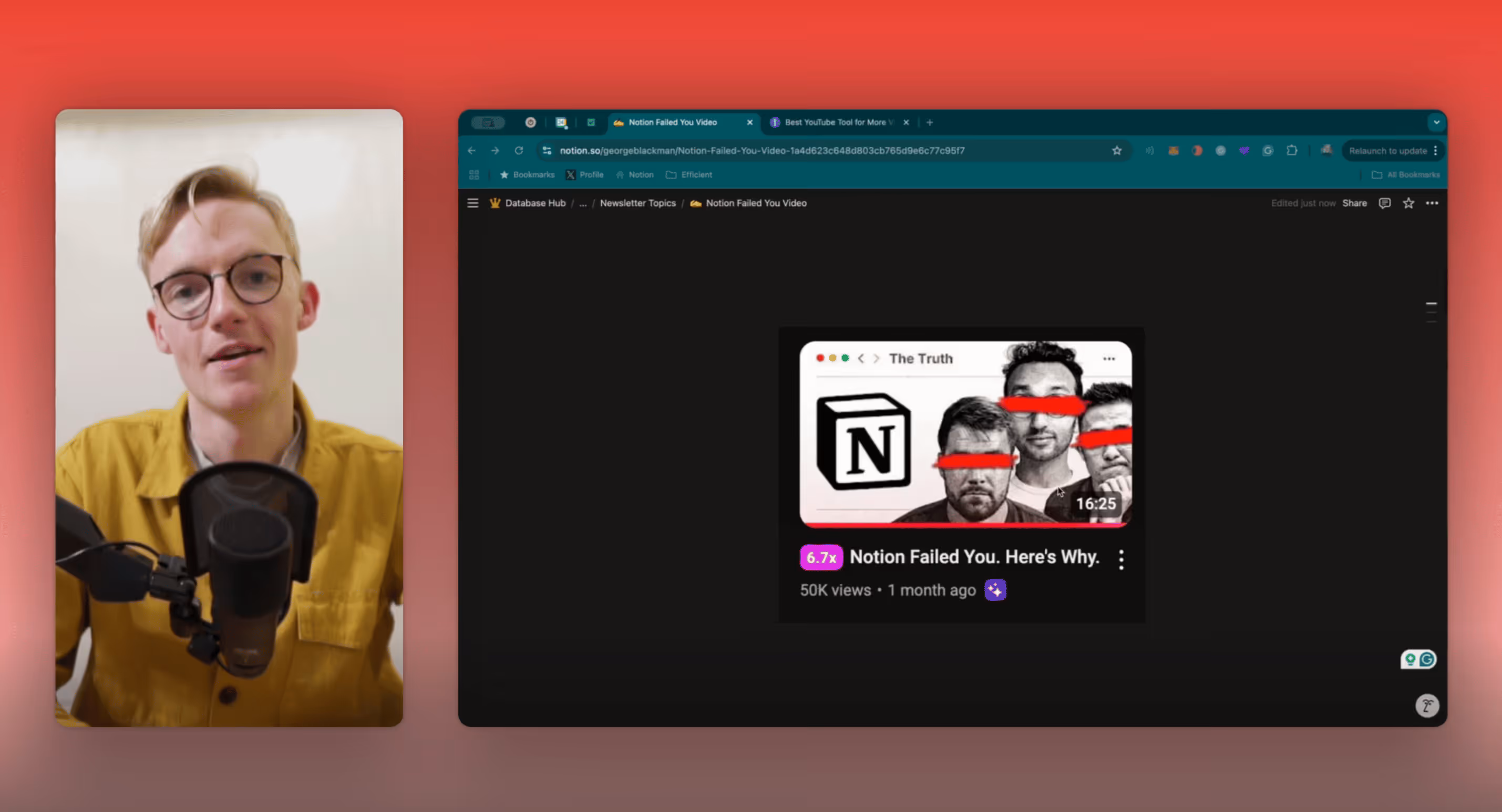Switch to Best YouTube Tool tab
The height and width of the screenshot is (812, 1502).
(x=835, y=122)
